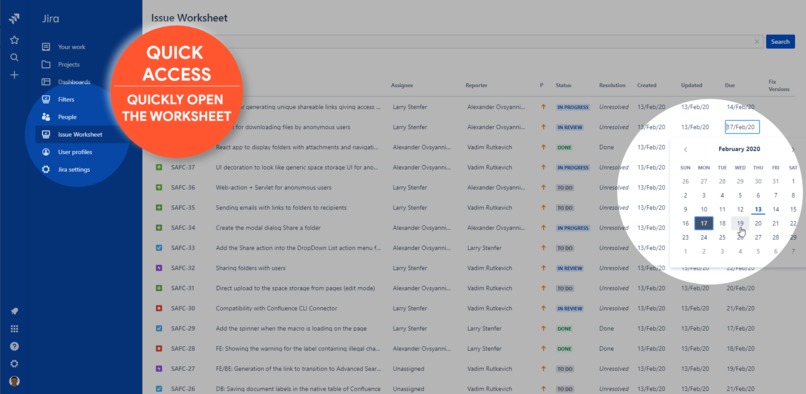Open the search magnifier in sidebar
806x394 pixels.
(14, 58)
